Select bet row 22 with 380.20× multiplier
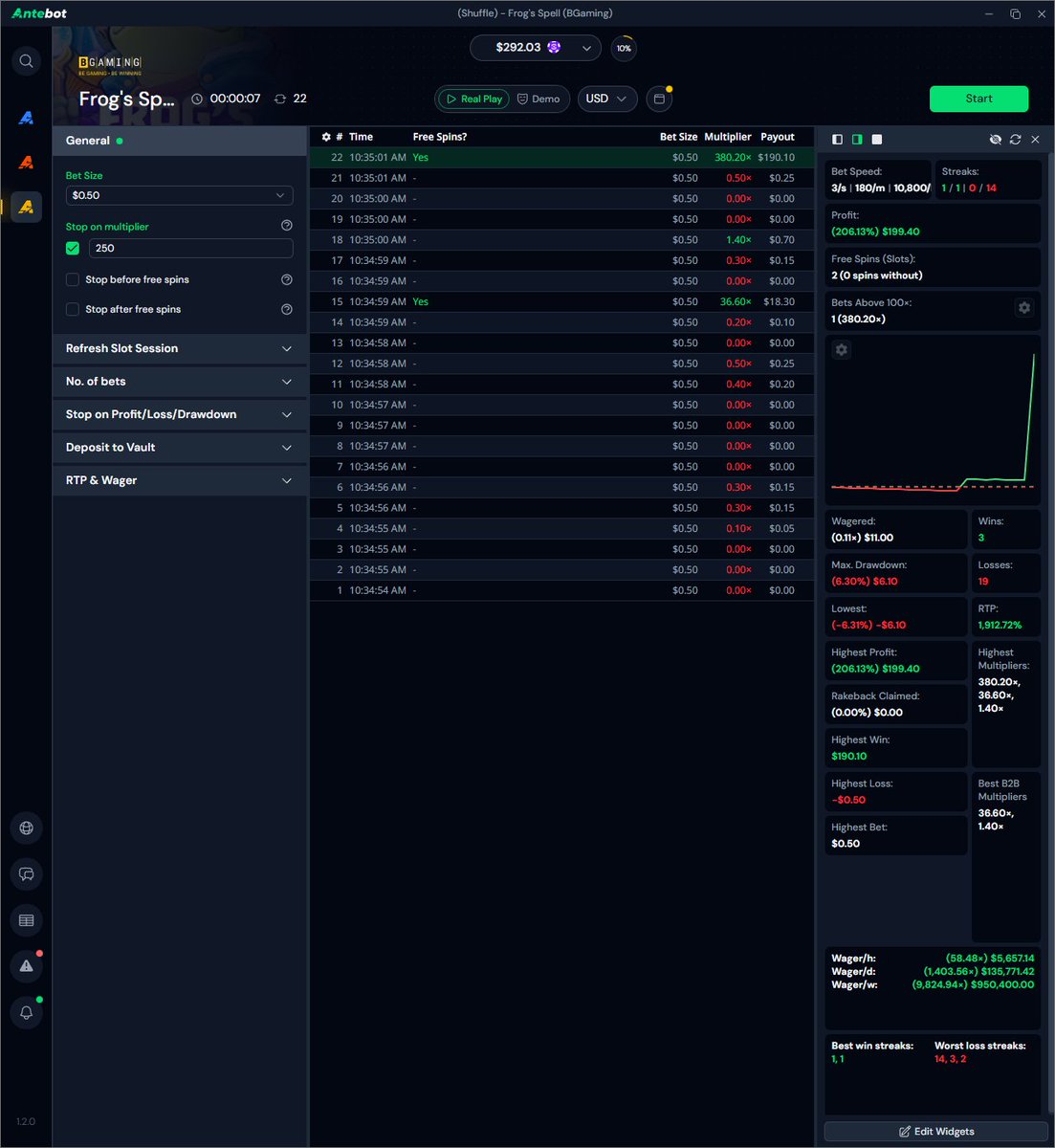 tap(561, 158)
